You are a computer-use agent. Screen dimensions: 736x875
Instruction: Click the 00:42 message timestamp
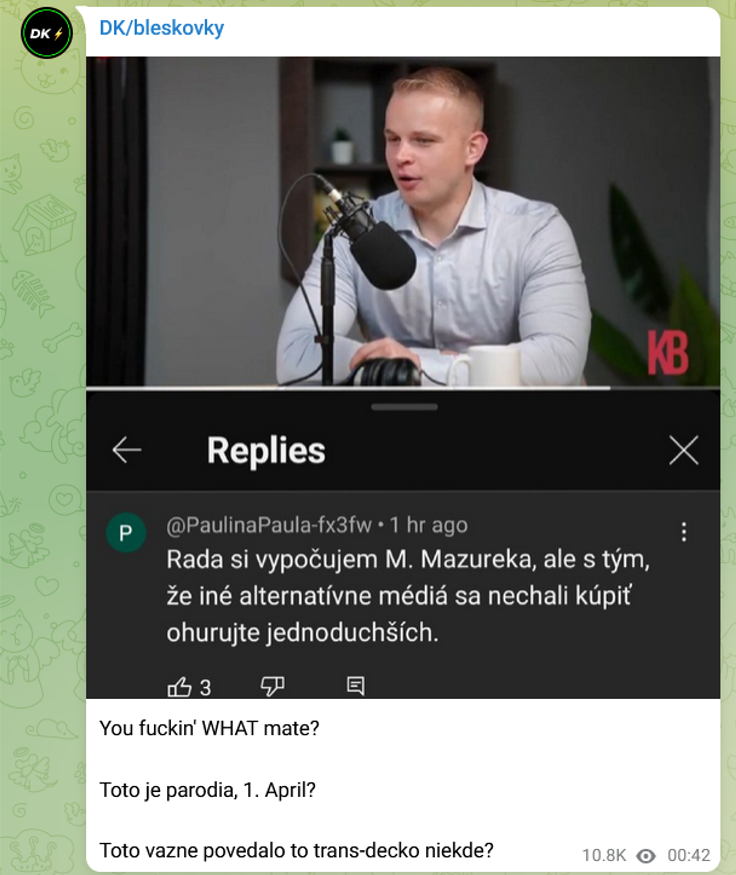(x=689, y=855)
